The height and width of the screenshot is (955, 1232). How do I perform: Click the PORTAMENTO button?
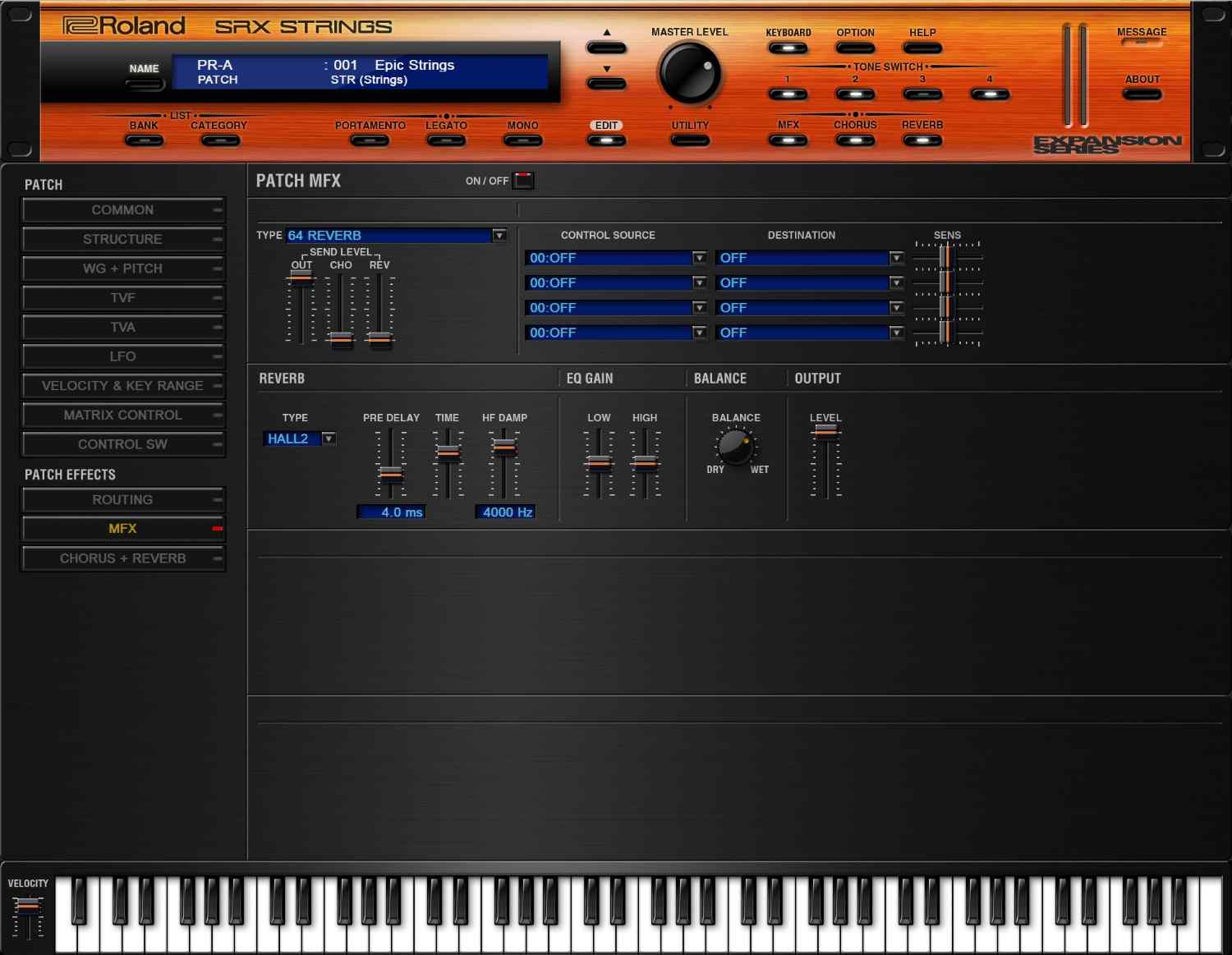(370, 140)
